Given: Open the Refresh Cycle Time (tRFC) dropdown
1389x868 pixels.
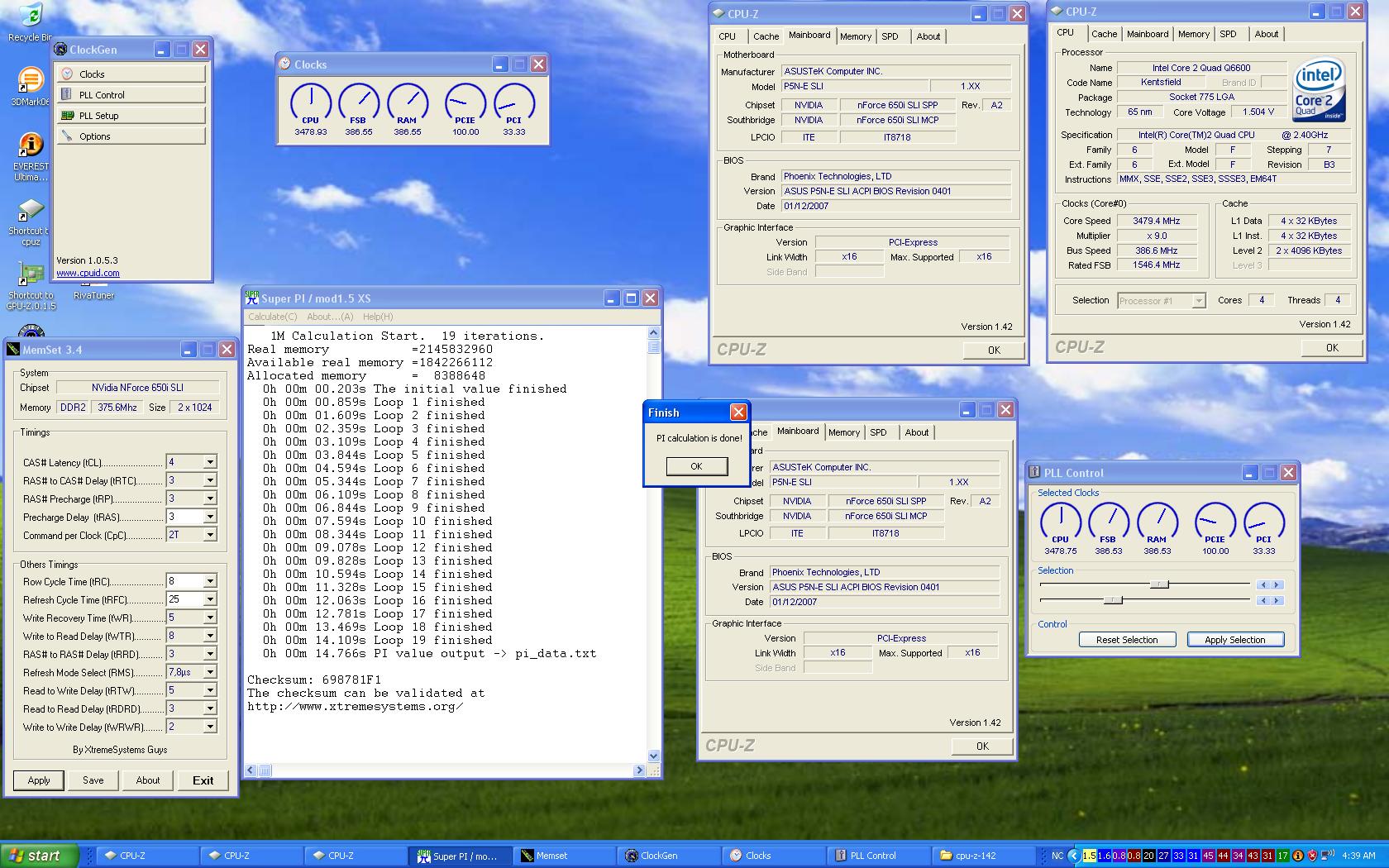Looking at the screenshot, I should tap(210, 599).
